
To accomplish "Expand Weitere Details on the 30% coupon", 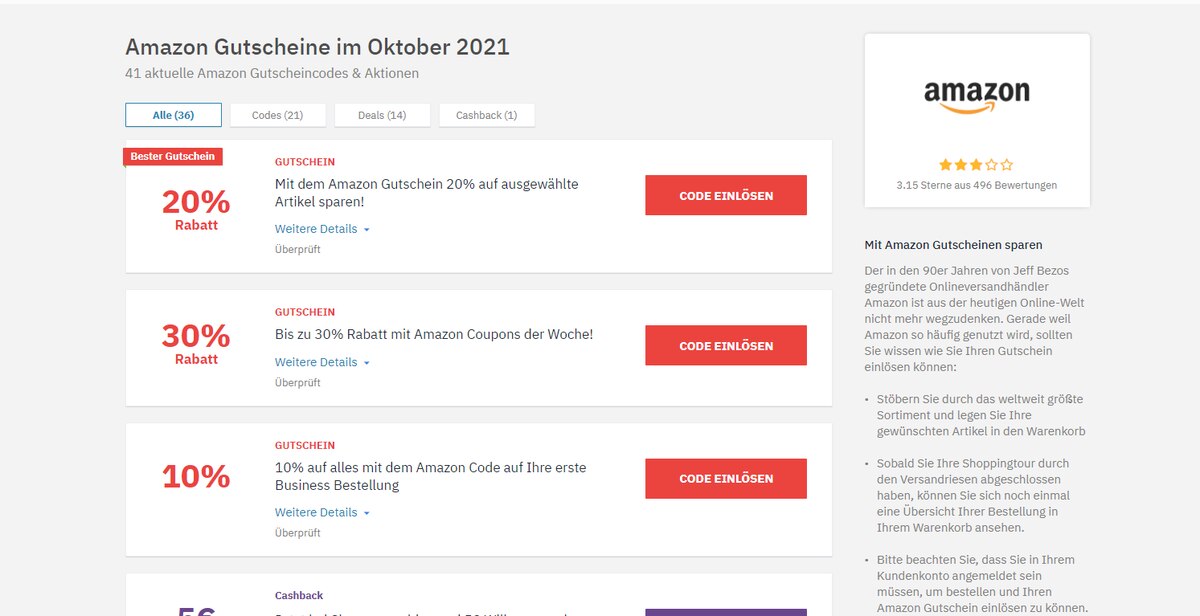I will tap(322, 362).
